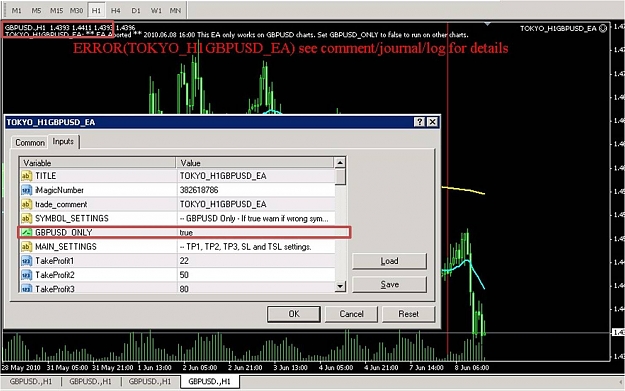Edit TakeProfit2 value 50
625x391 pixels.
pyautogui.click(x=256, y=275)
